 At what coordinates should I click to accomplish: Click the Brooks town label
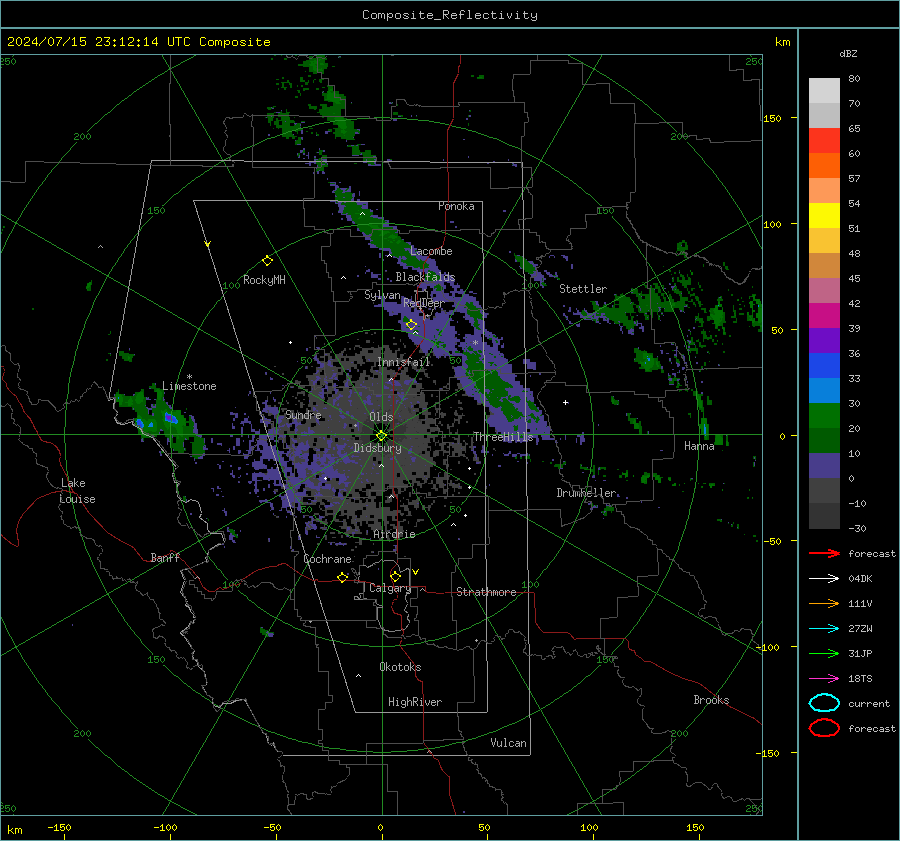click(x=711, y=700)
